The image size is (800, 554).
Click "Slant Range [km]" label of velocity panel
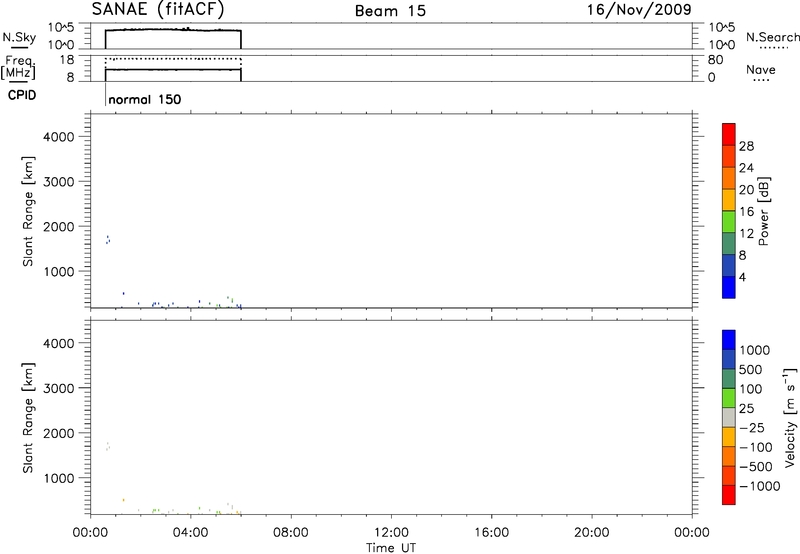[x=28, y=418]
